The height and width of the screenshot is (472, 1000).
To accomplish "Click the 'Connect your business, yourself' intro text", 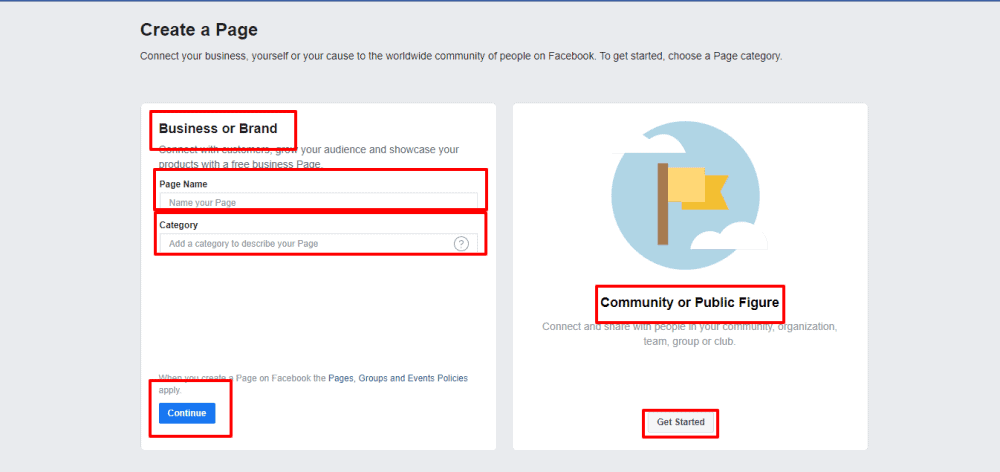I will [x=461, y=56].
